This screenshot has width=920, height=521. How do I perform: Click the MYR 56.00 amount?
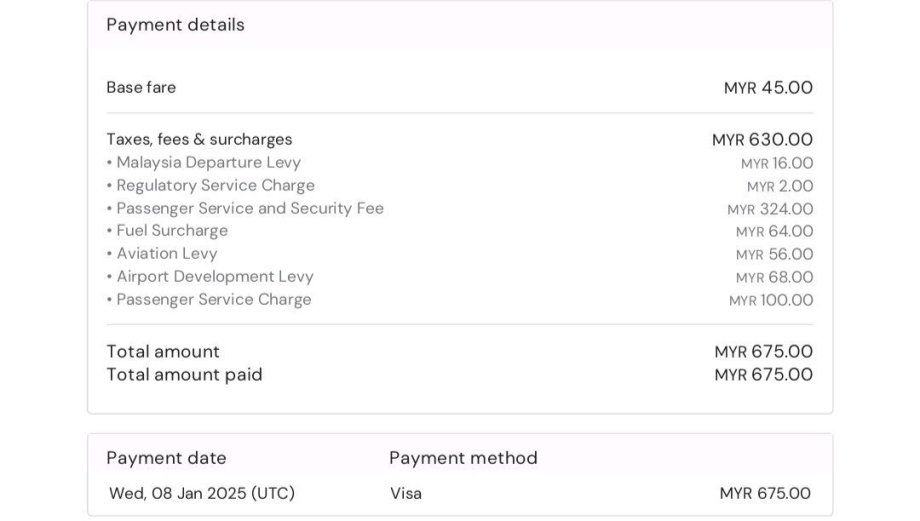pos(774,254)
